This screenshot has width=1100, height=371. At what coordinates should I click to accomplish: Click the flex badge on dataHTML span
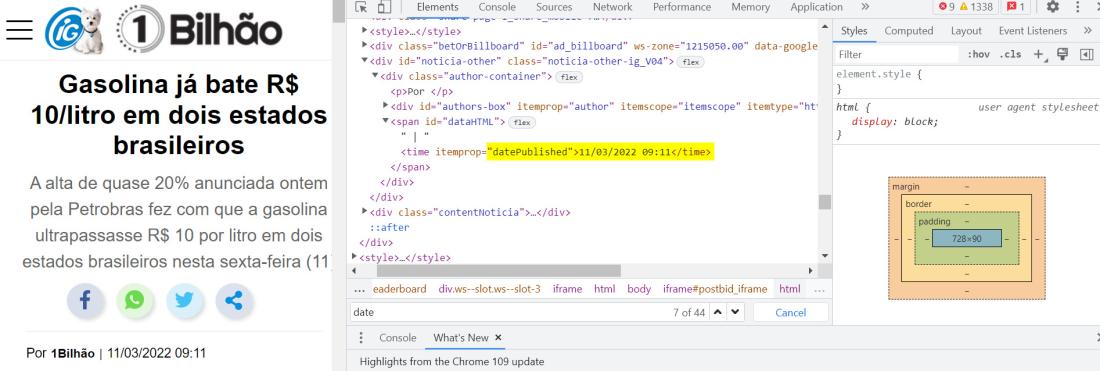click(521, 122)
